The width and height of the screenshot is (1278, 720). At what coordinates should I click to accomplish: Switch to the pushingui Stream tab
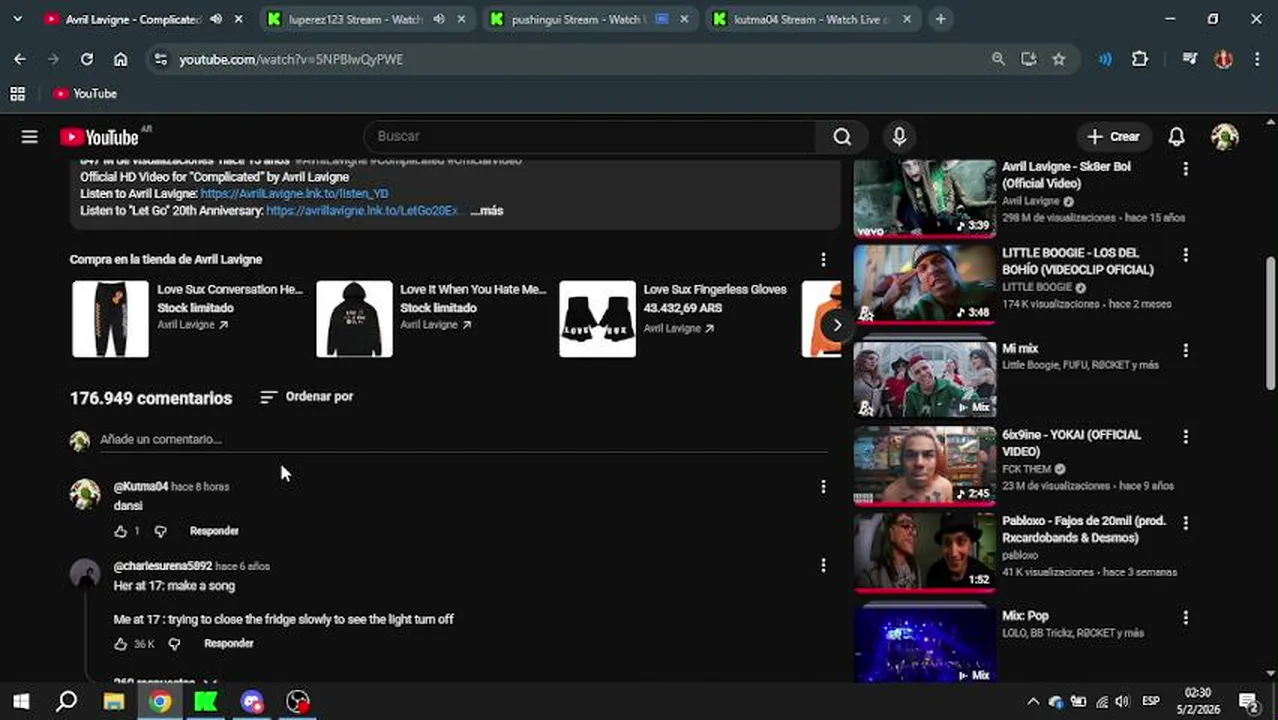588,19
